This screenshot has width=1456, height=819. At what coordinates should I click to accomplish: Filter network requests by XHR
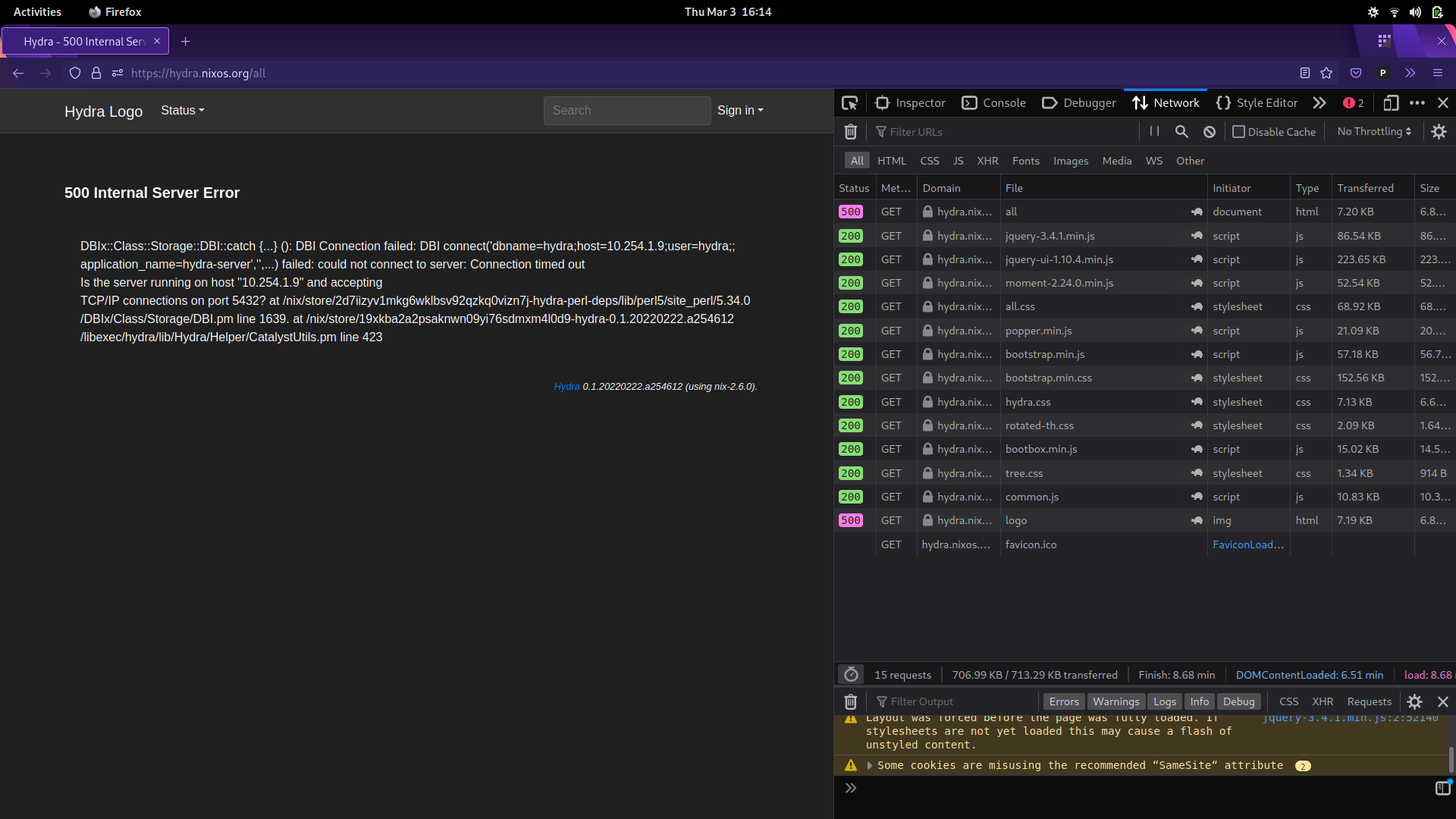pyautogui.click(x=987, y=161)
